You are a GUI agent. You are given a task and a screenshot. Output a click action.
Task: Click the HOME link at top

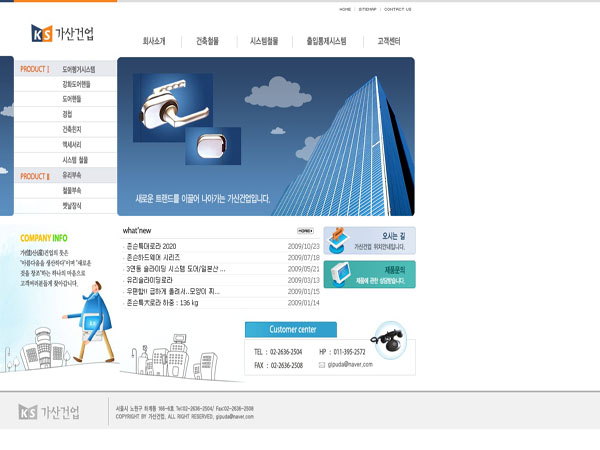click(x=345, y=9)
